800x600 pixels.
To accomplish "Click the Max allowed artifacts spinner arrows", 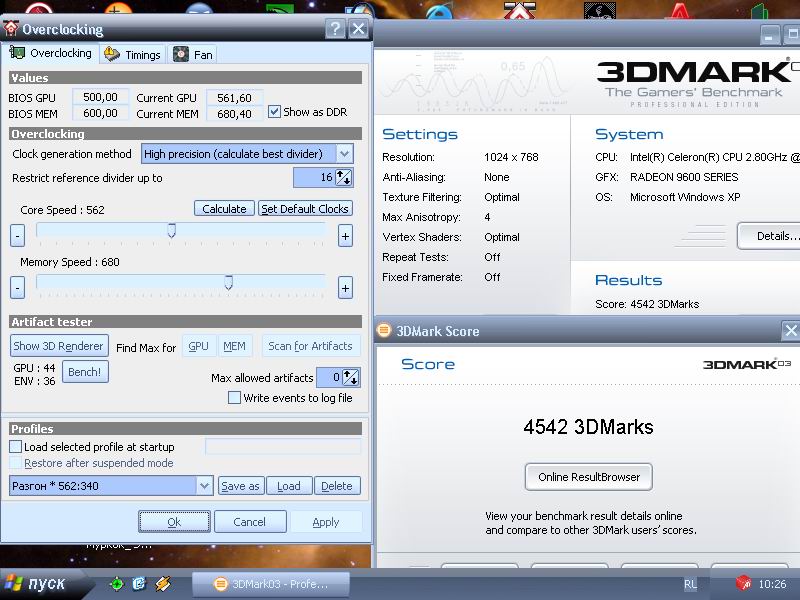I will (351, 378).
